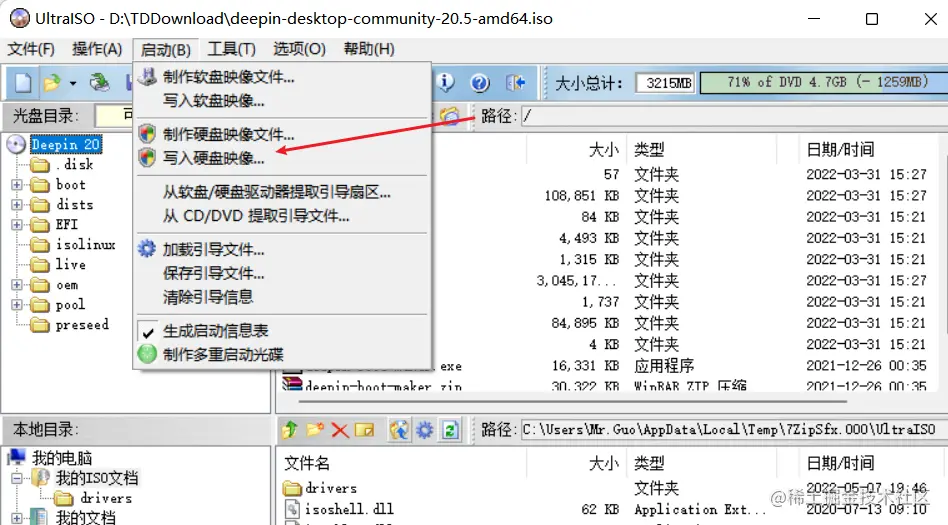
Task: Collapse the 我的ISO文档 tree node
Action: 17,478
